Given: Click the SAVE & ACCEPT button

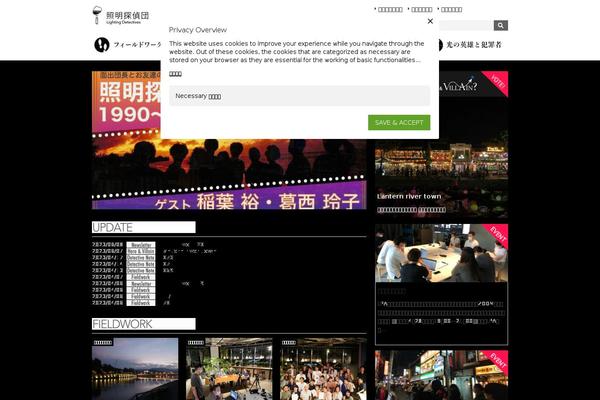Looking at the screenshot, I should pos(399,122).
